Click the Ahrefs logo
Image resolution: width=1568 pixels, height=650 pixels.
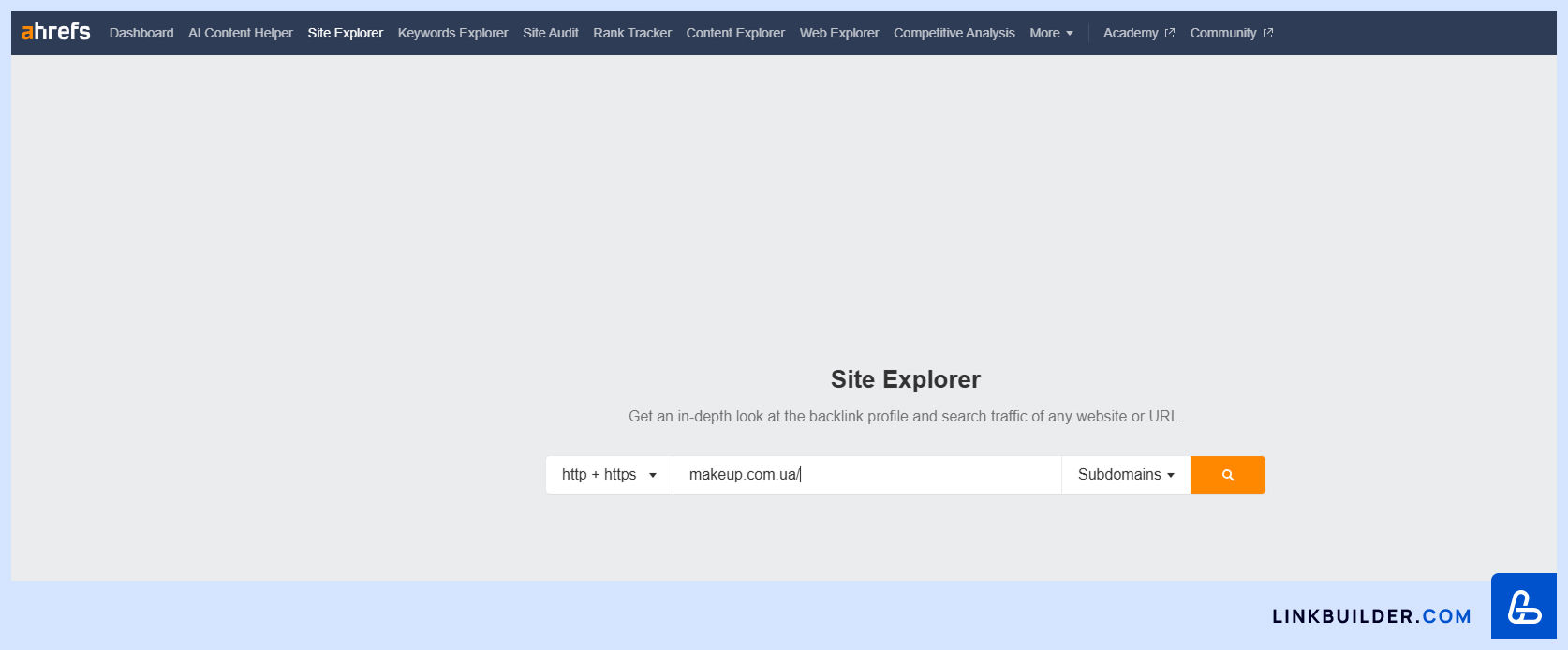pos(56,32)
